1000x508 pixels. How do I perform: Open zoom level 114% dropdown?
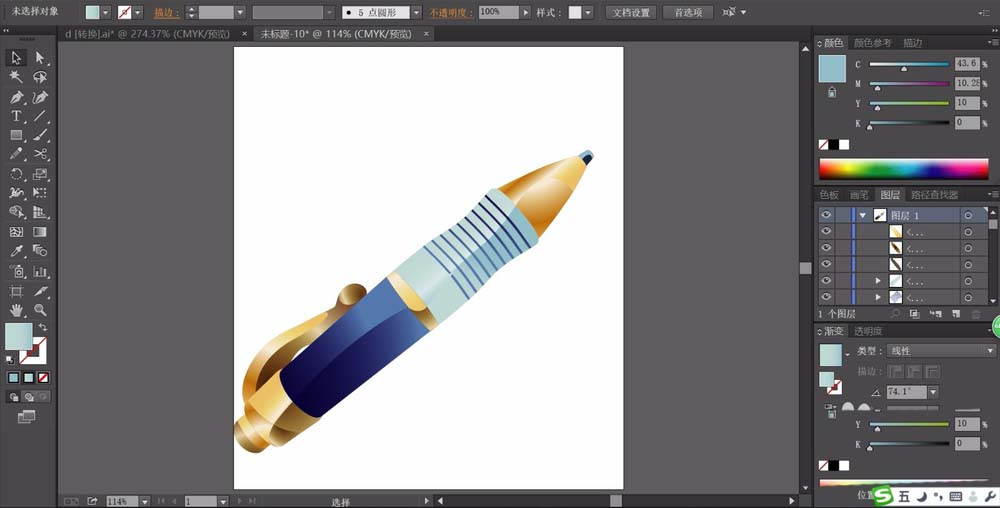pos(145,502)
